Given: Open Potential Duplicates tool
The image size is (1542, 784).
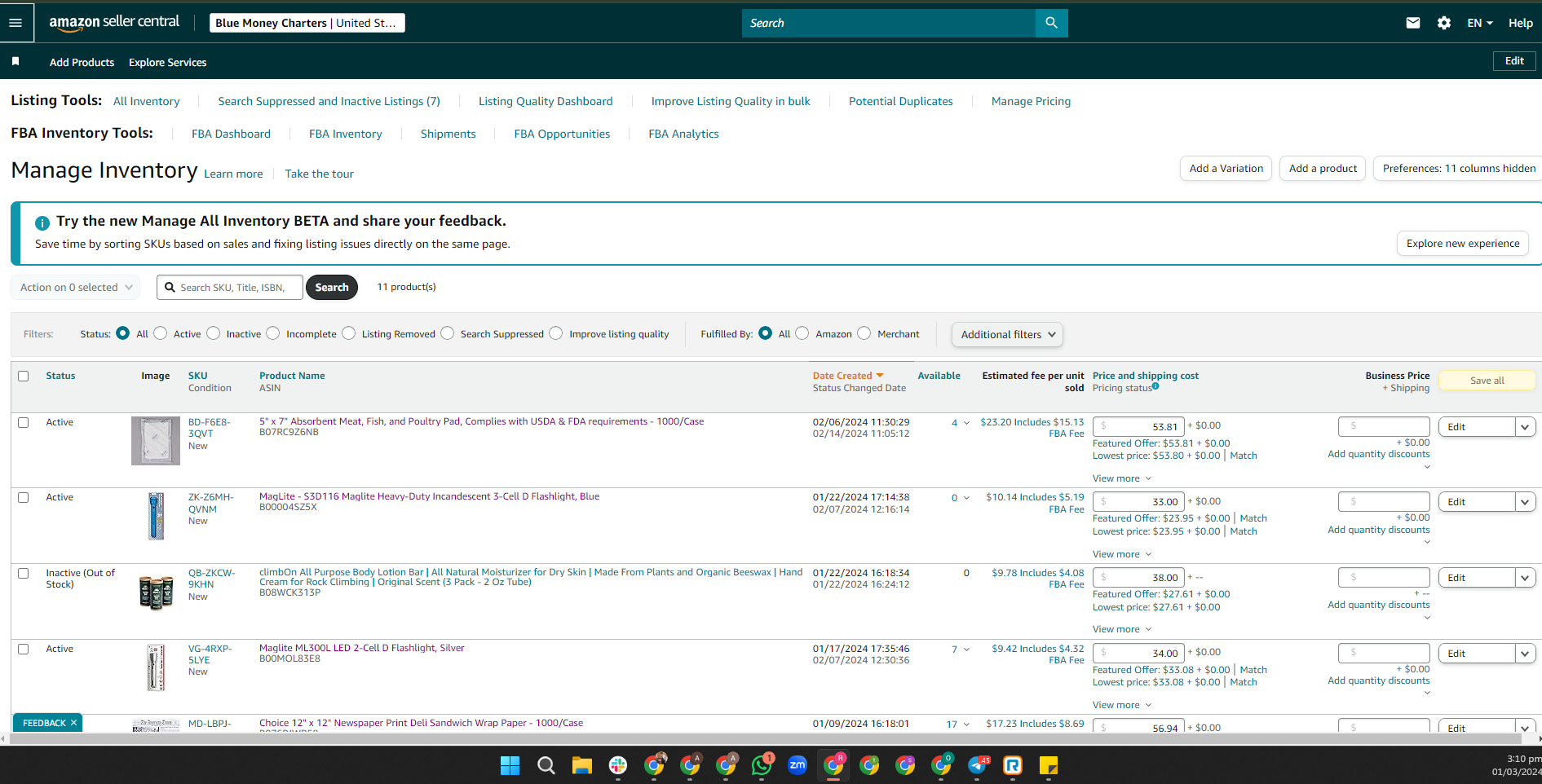Looking at the screenshot, I should [x=900, y=101].
